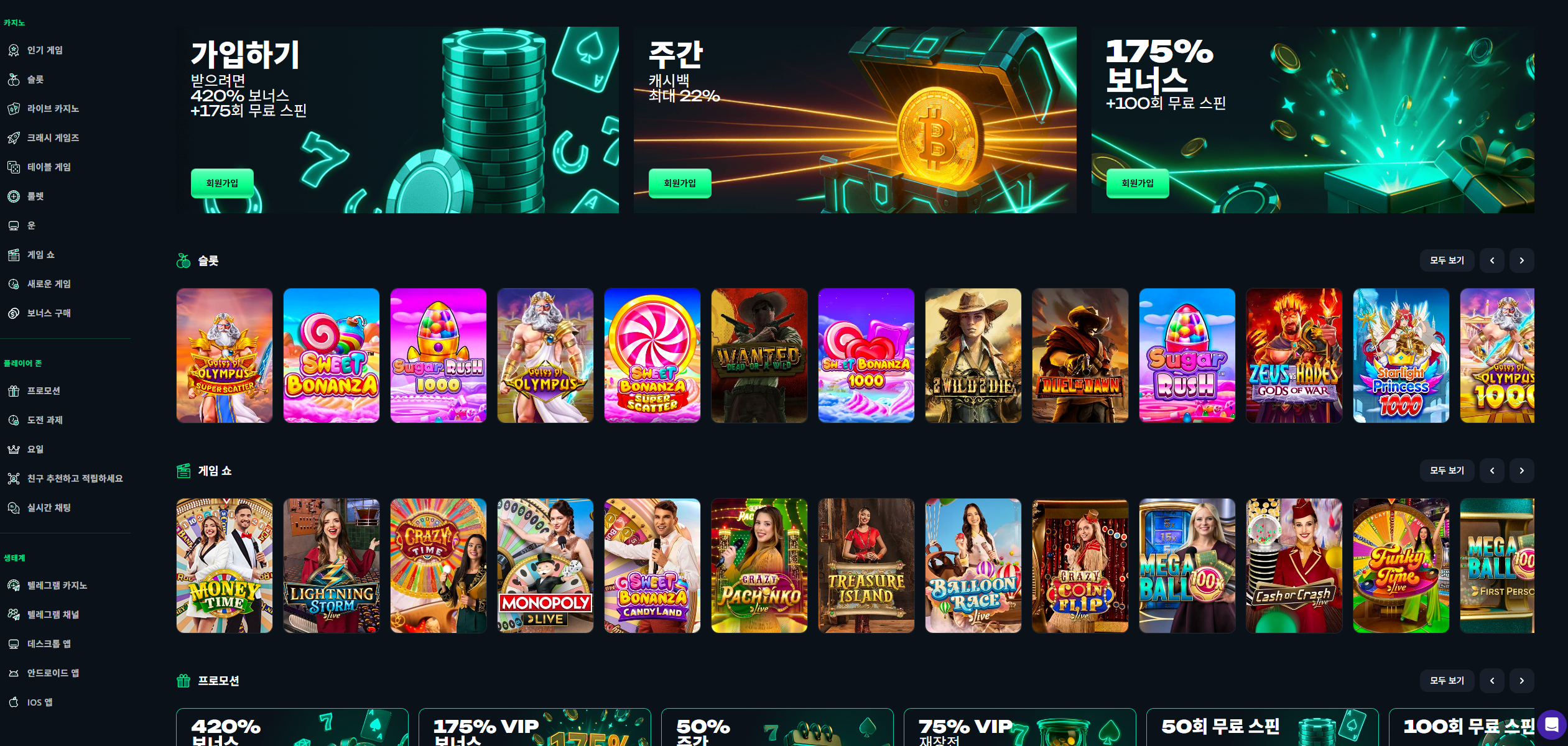
Task: Open the iOS app apple icon
Action: coord(14,702)
